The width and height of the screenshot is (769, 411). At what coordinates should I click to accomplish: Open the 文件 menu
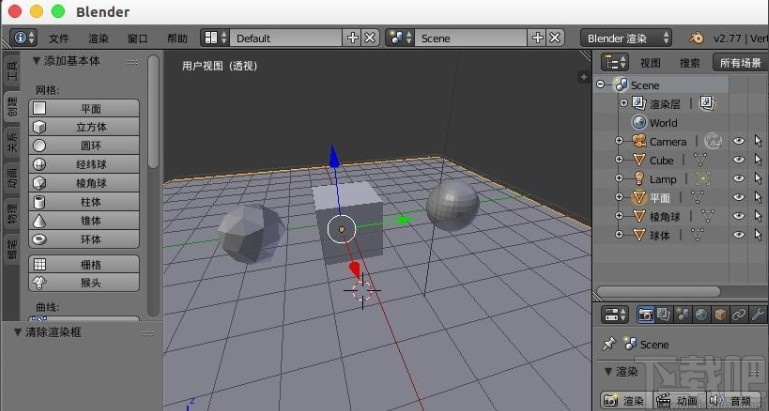[59, 38]
